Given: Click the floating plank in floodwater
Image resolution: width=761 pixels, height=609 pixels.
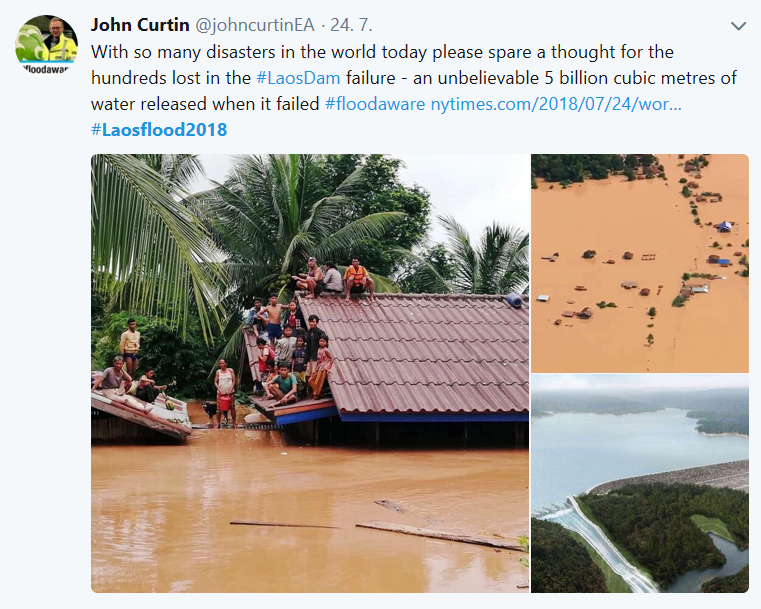Looking at the screenshot, I should 439,536.
